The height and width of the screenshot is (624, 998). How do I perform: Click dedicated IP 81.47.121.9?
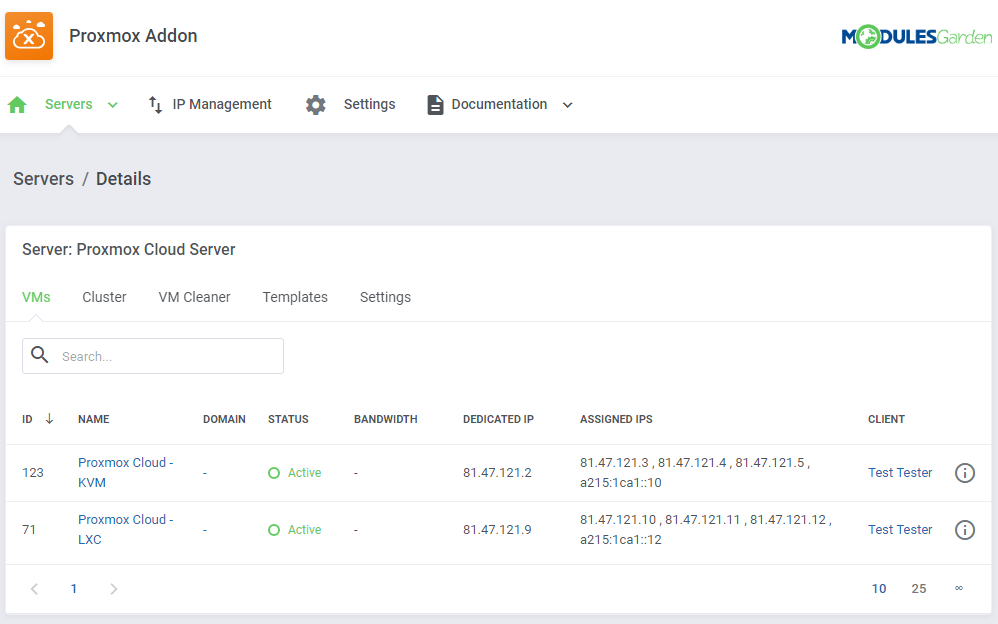pyautogui.click(x=497, y=530)
